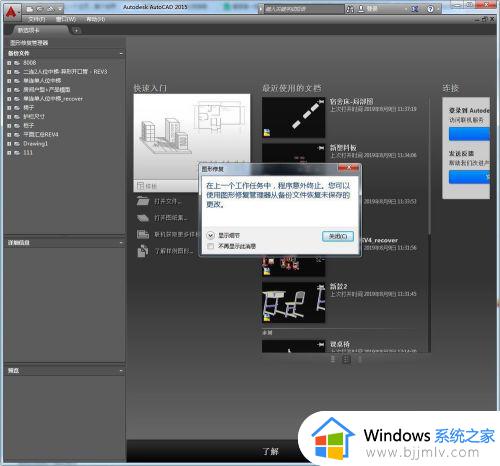The width and height of the screenshot is (500, 466).
Task: Click the 了解样例图形... link
Action: [173, 251]
